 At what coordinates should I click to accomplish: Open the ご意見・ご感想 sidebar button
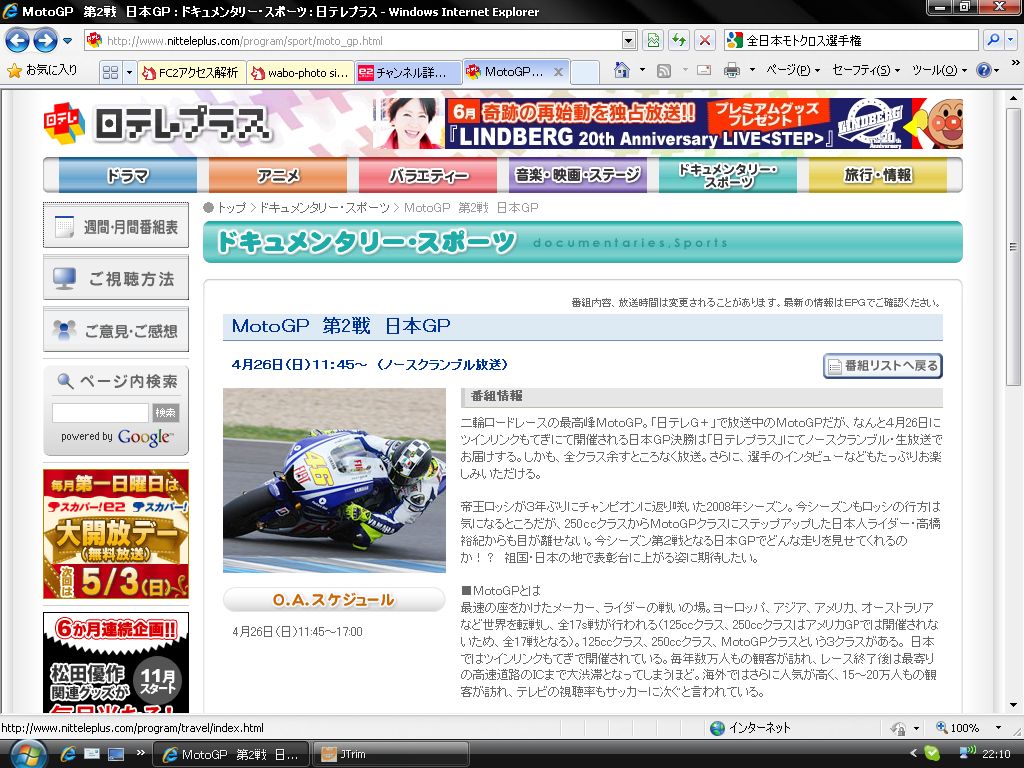[x=116, y=330]
